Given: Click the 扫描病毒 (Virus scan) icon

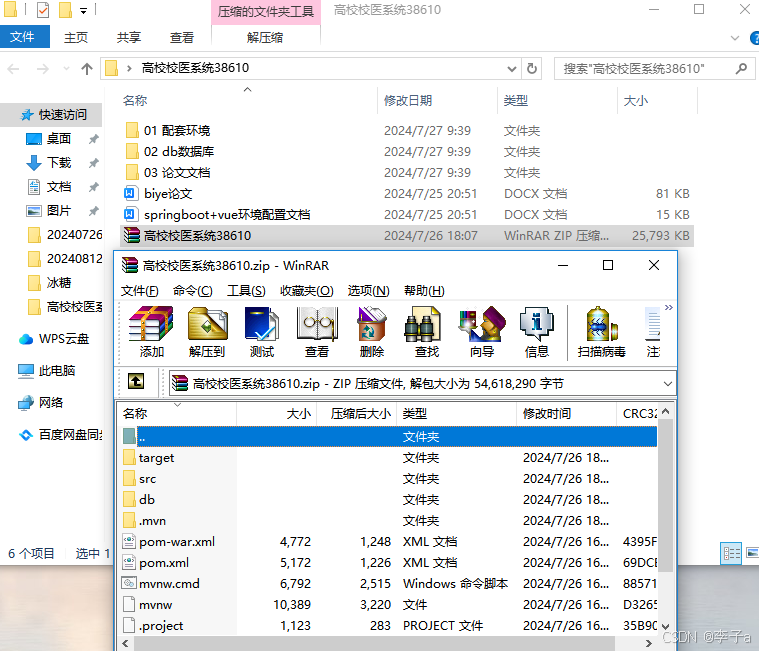Looking at the screenshot, I should click(602, 332).
